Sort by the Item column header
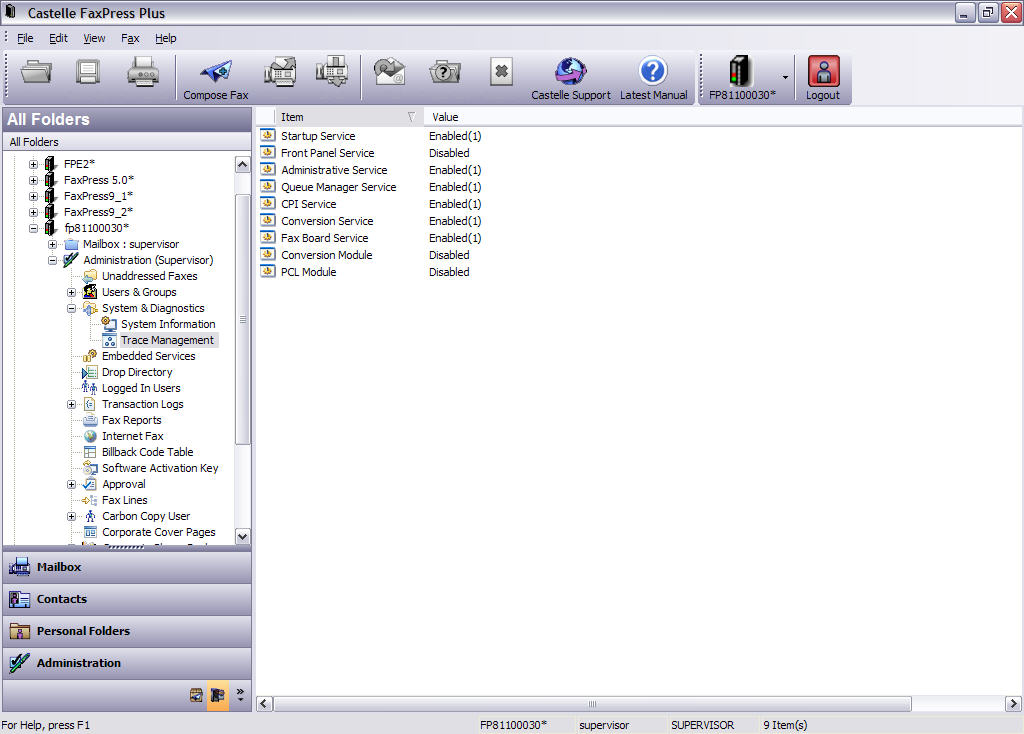 pyautogui.click(x=349, y=117)
